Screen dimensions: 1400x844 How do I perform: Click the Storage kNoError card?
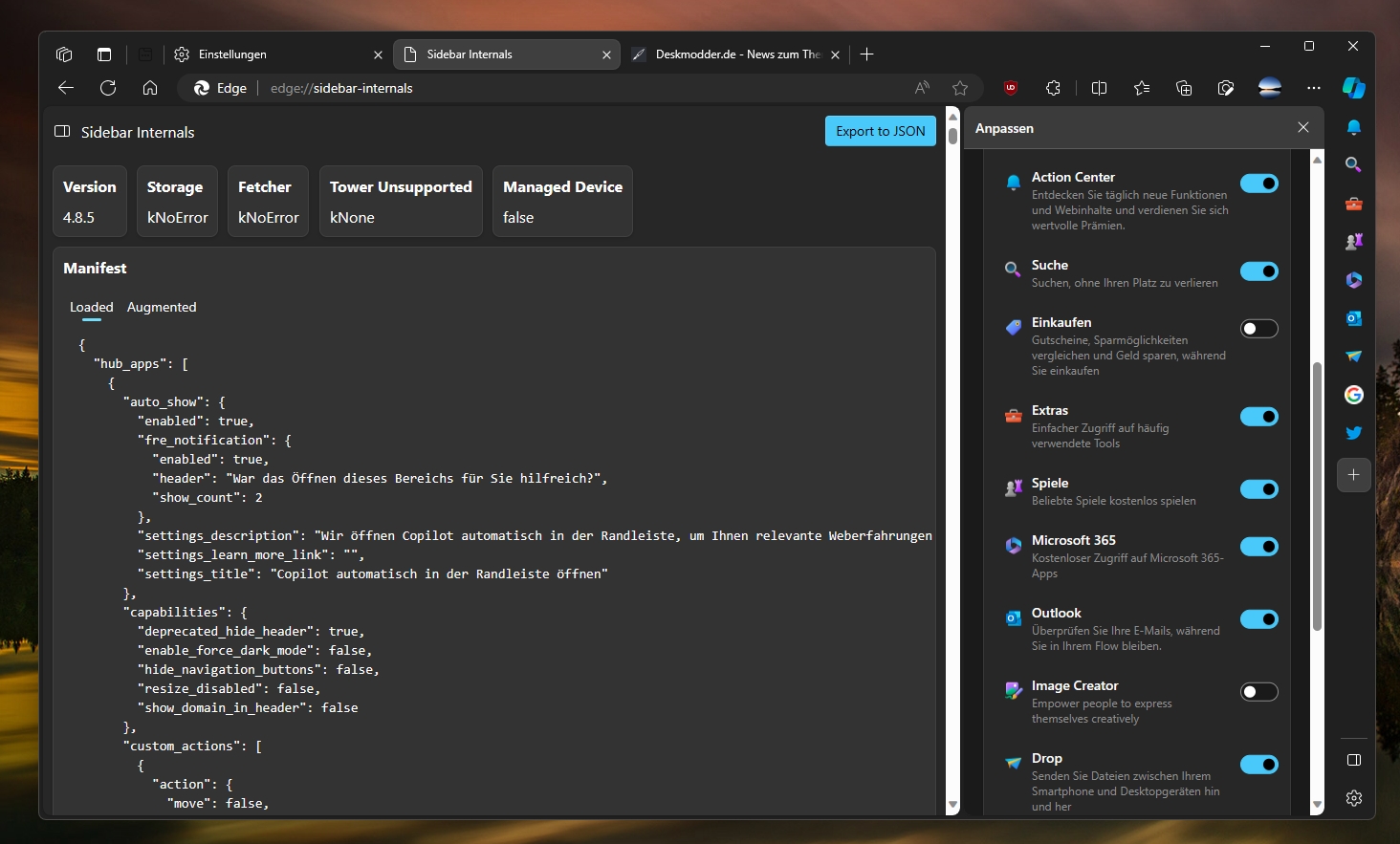tap(177, 202)
